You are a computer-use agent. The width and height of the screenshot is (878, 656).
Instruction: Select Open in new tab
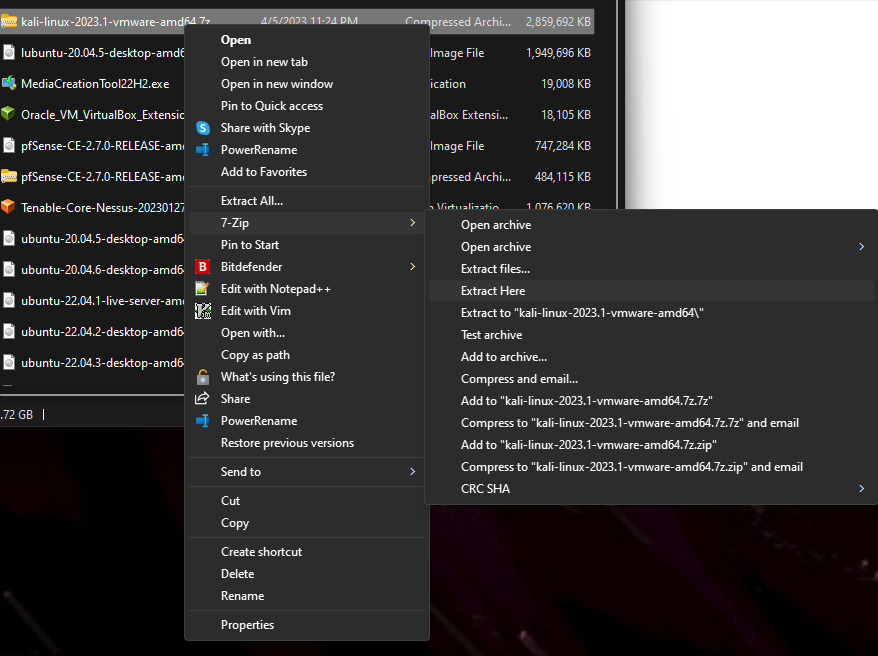point(264,62)
